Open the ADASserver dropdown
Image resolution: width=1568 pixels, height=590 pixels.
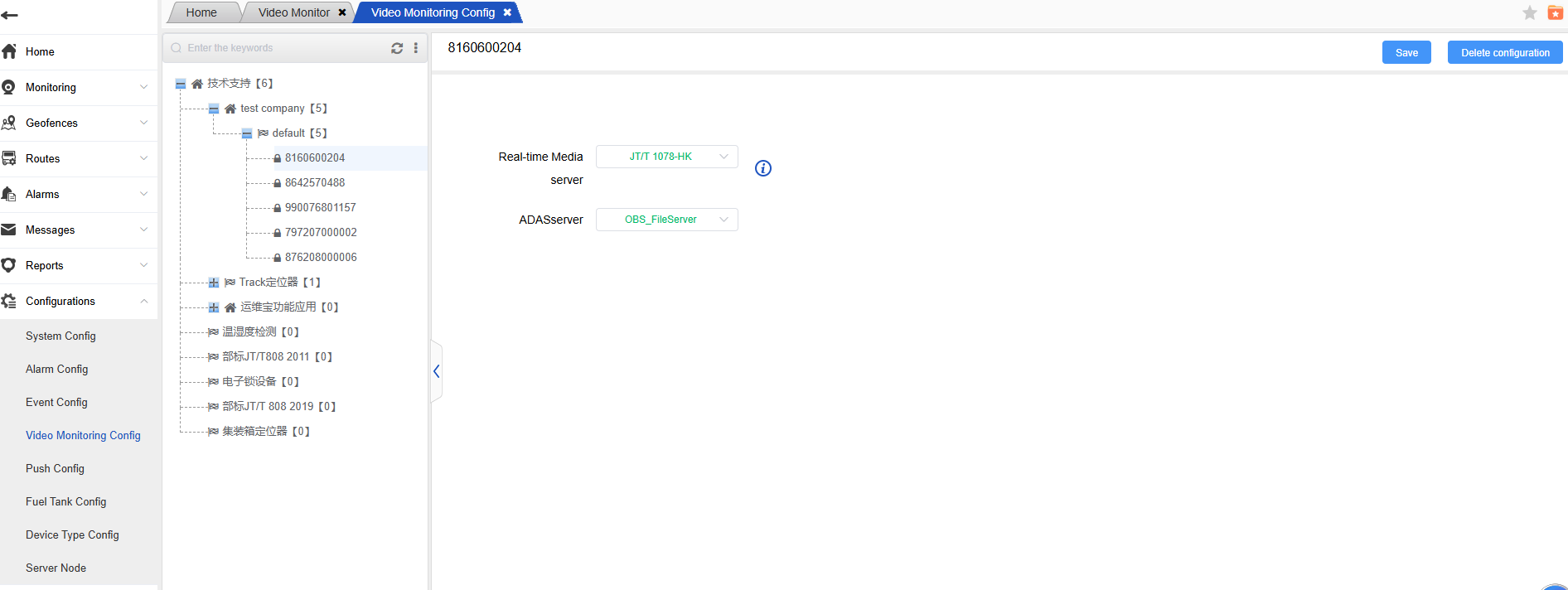[666, 220]
